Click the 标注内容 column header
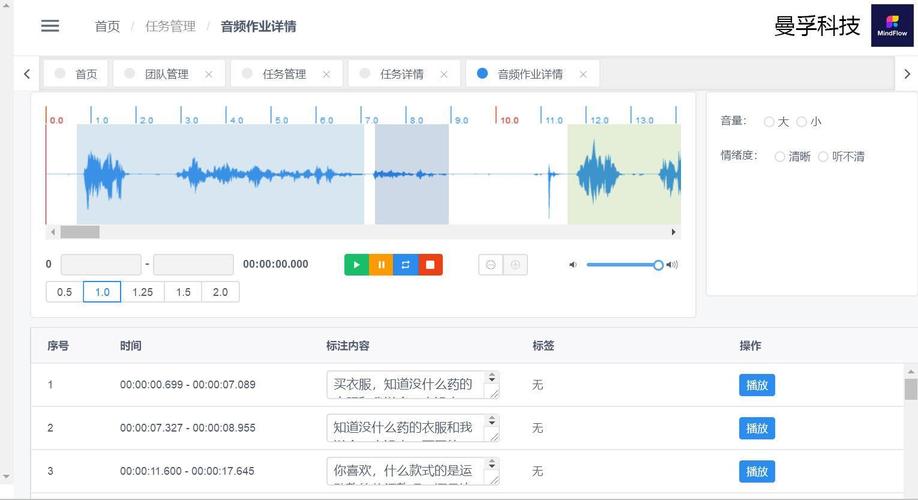This screenshot has width=918, height=500. tap(347, 346)
